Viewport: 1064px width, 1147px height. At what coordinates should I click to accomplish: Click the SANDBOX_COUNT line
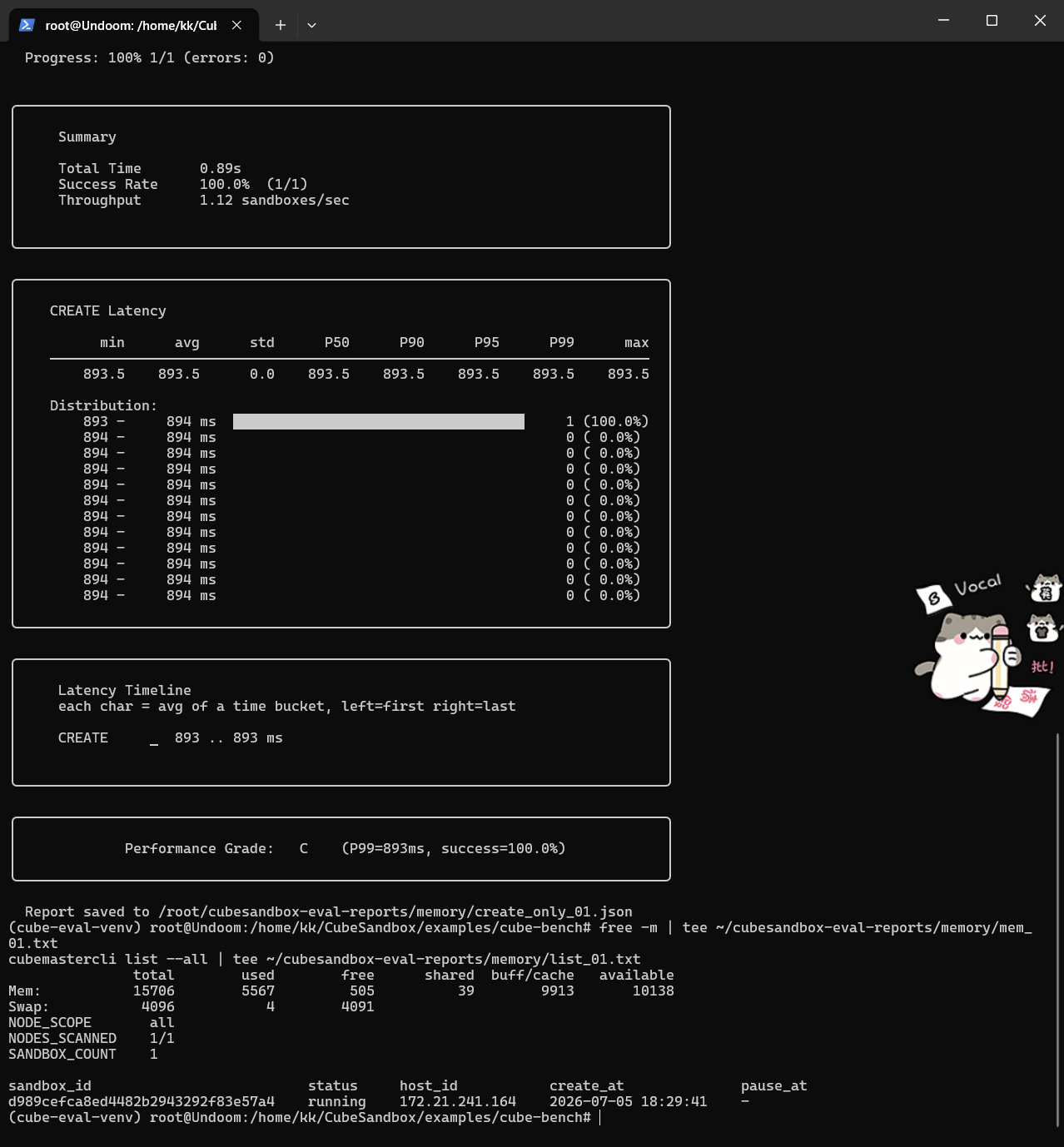tap(83, 1054)
